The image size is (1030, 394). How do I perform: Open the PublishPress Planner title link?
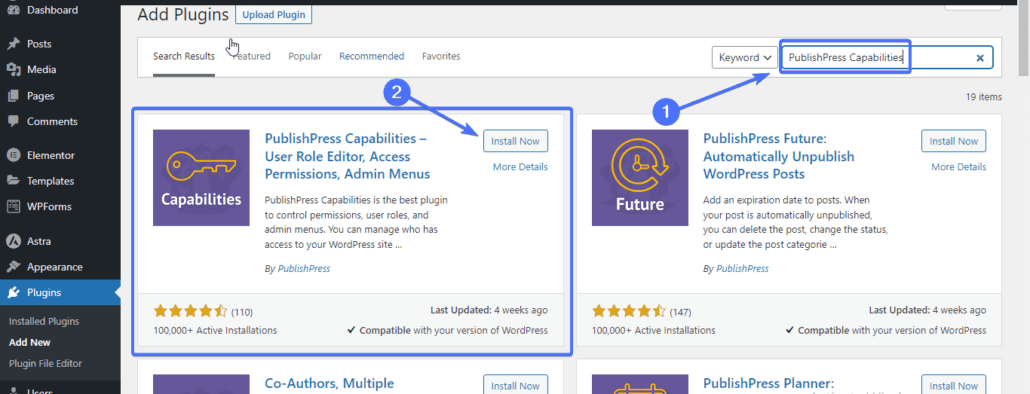768,383
